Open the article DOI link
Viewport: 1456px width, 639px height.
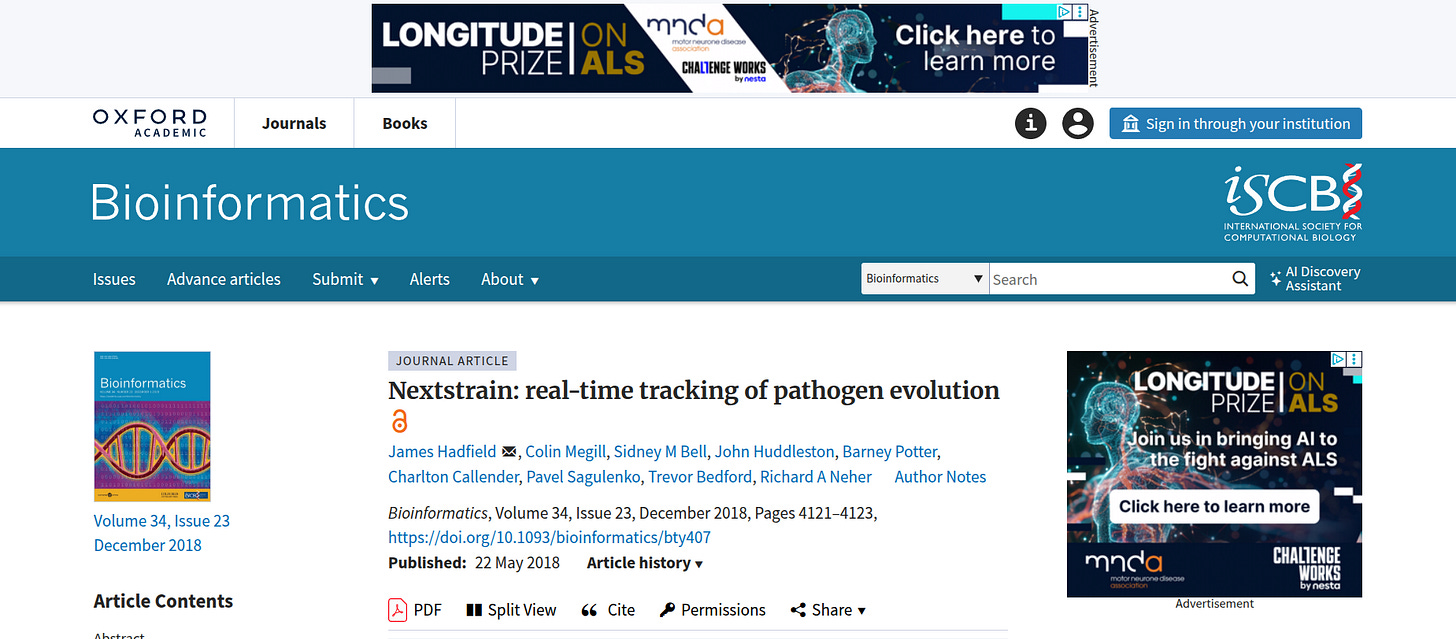pyautogui.click(x=549, y=537)
